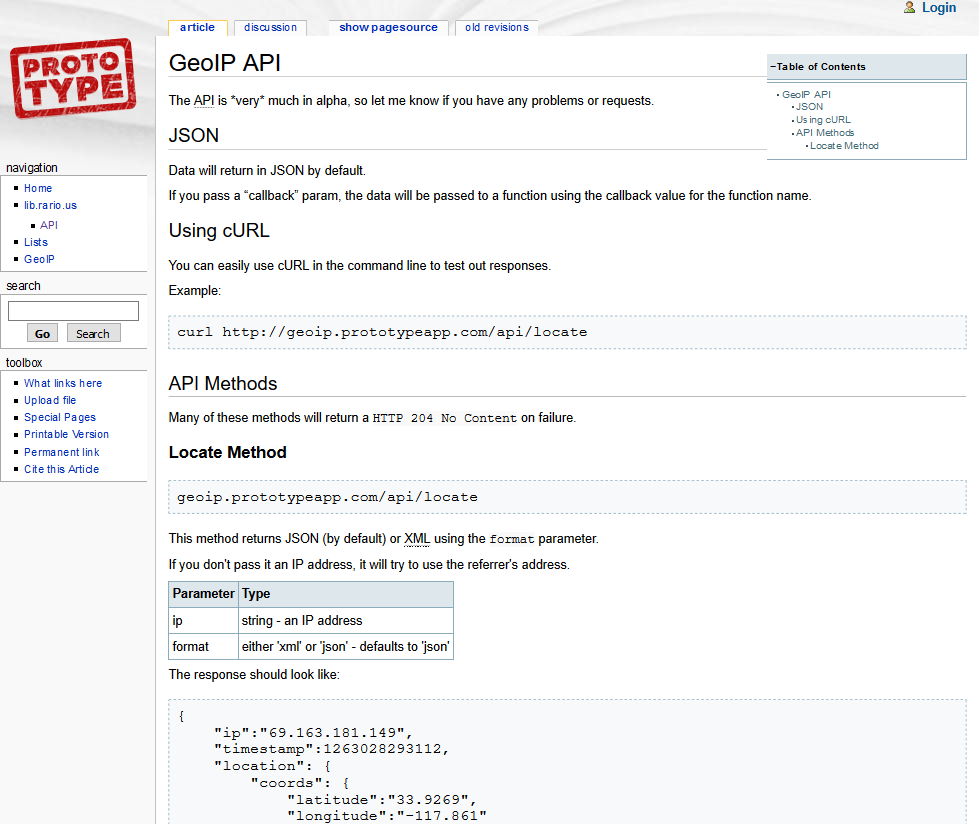
Task: Click the XML abbreviation in Locate Method text
Action: click(x=417, y=539)
